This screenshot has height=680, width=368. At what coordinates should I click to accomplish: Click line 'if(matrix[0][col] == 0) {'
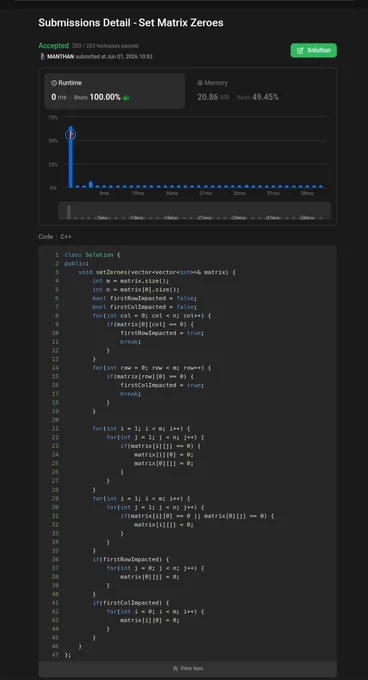click(150, 324)
